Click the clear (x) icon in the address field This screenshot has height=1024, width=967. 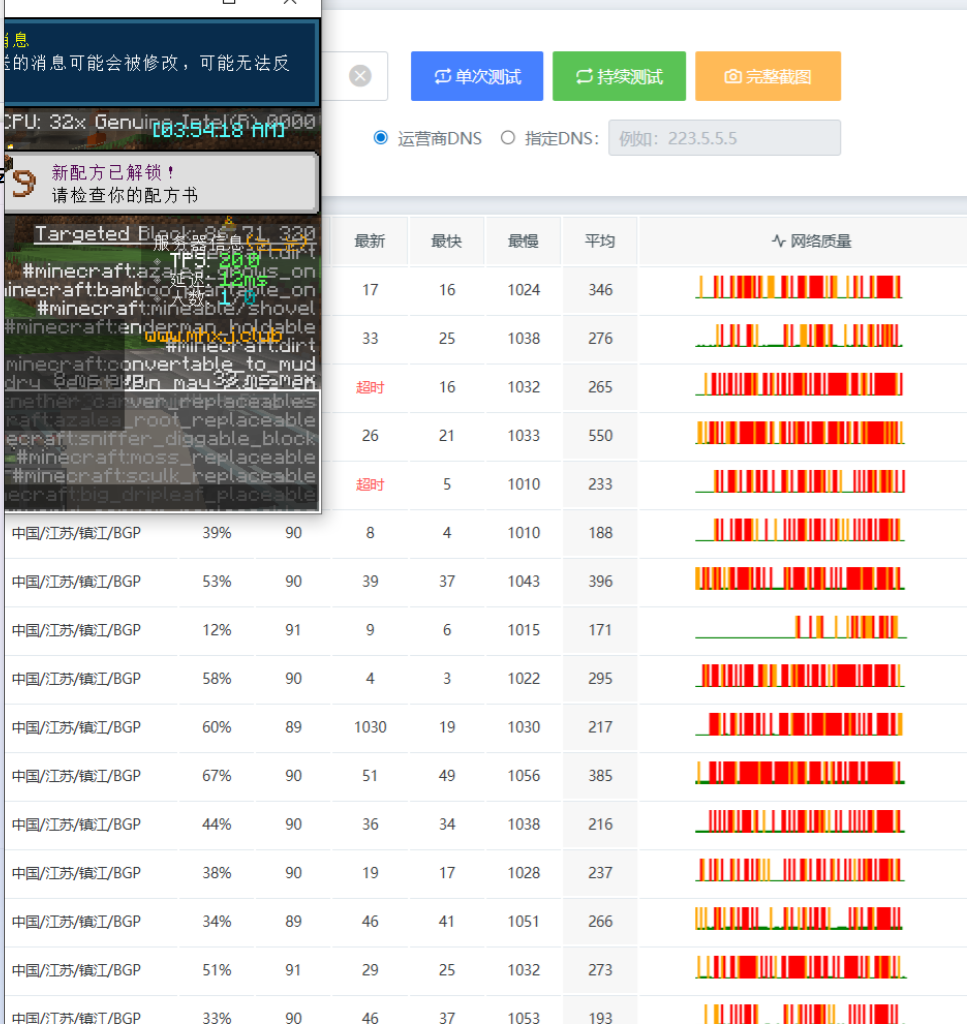[x=360, y=75]
